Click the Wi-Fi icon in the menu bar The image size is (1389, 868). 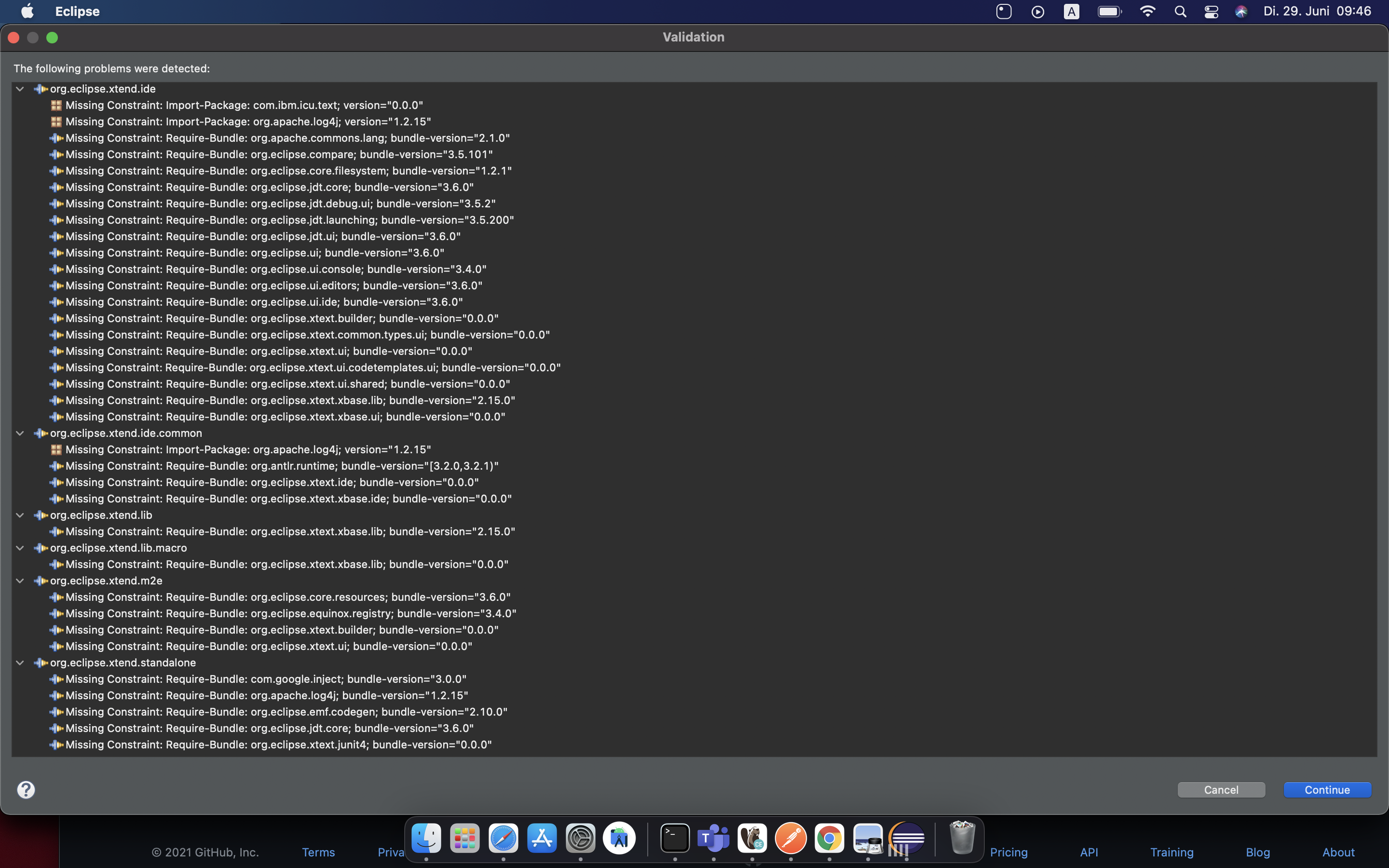1147,11
